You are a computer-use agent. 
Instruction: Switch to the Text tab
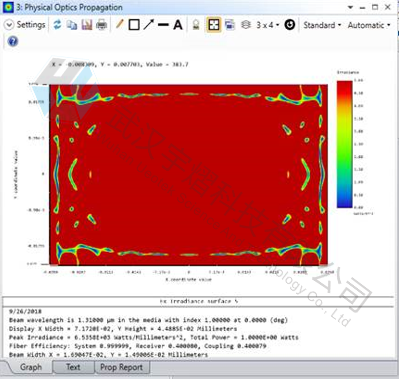pyautogui.click(x=73, y=367)
